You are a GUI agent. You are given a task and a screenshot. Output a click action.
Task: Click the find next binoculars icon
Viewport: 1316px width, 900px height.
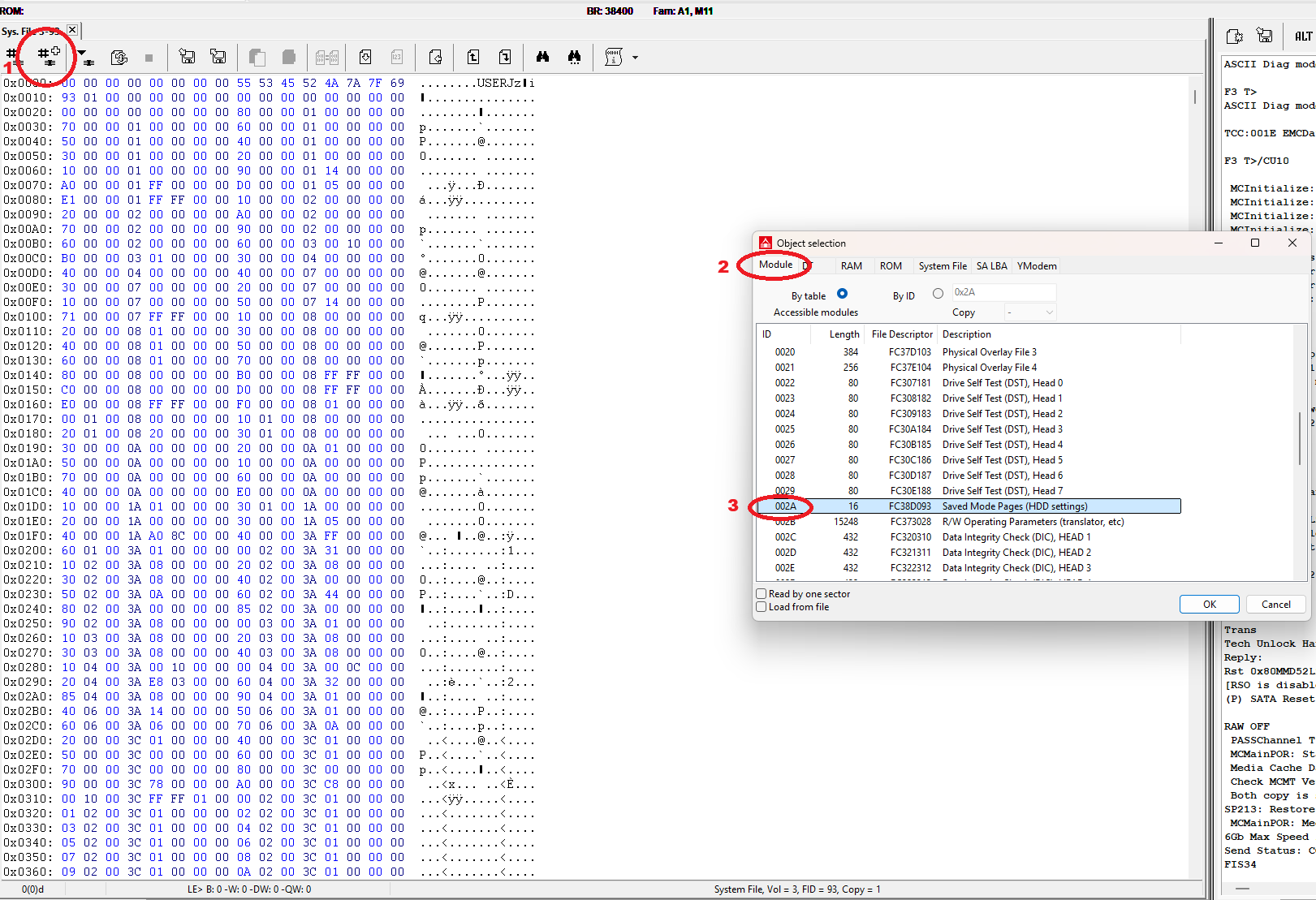tap(574, 57)
